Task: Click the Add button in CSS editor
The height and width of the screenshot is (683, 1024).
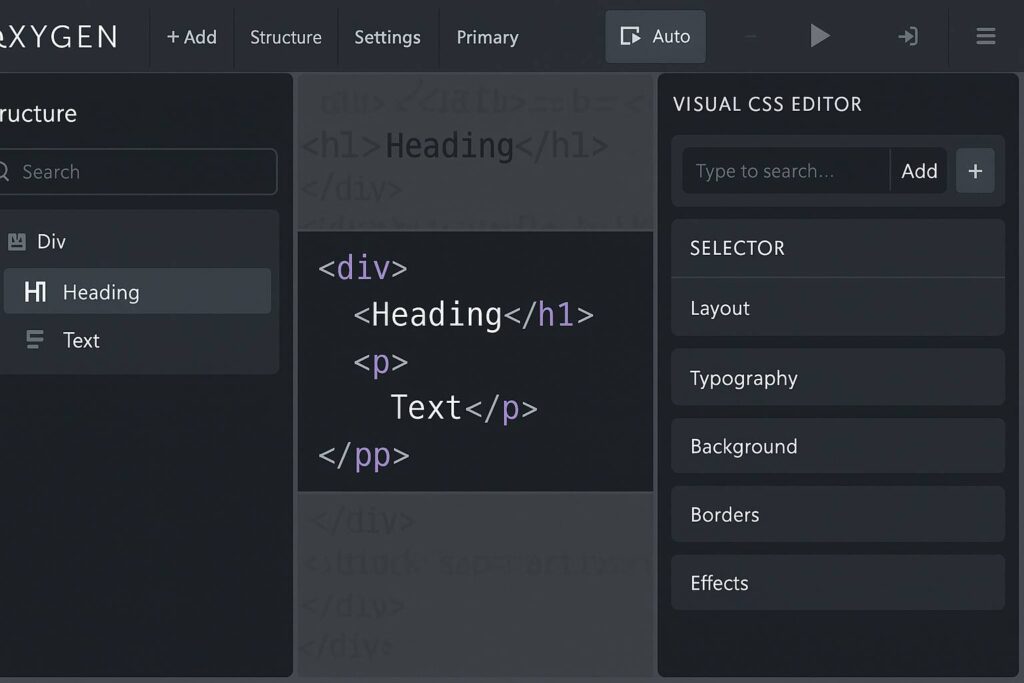Action: (x=918, y=171)
